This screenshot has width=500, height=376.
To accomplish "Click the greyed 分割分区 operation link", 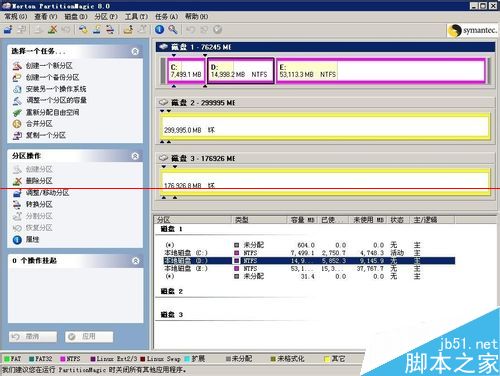I will coord(39,216).
